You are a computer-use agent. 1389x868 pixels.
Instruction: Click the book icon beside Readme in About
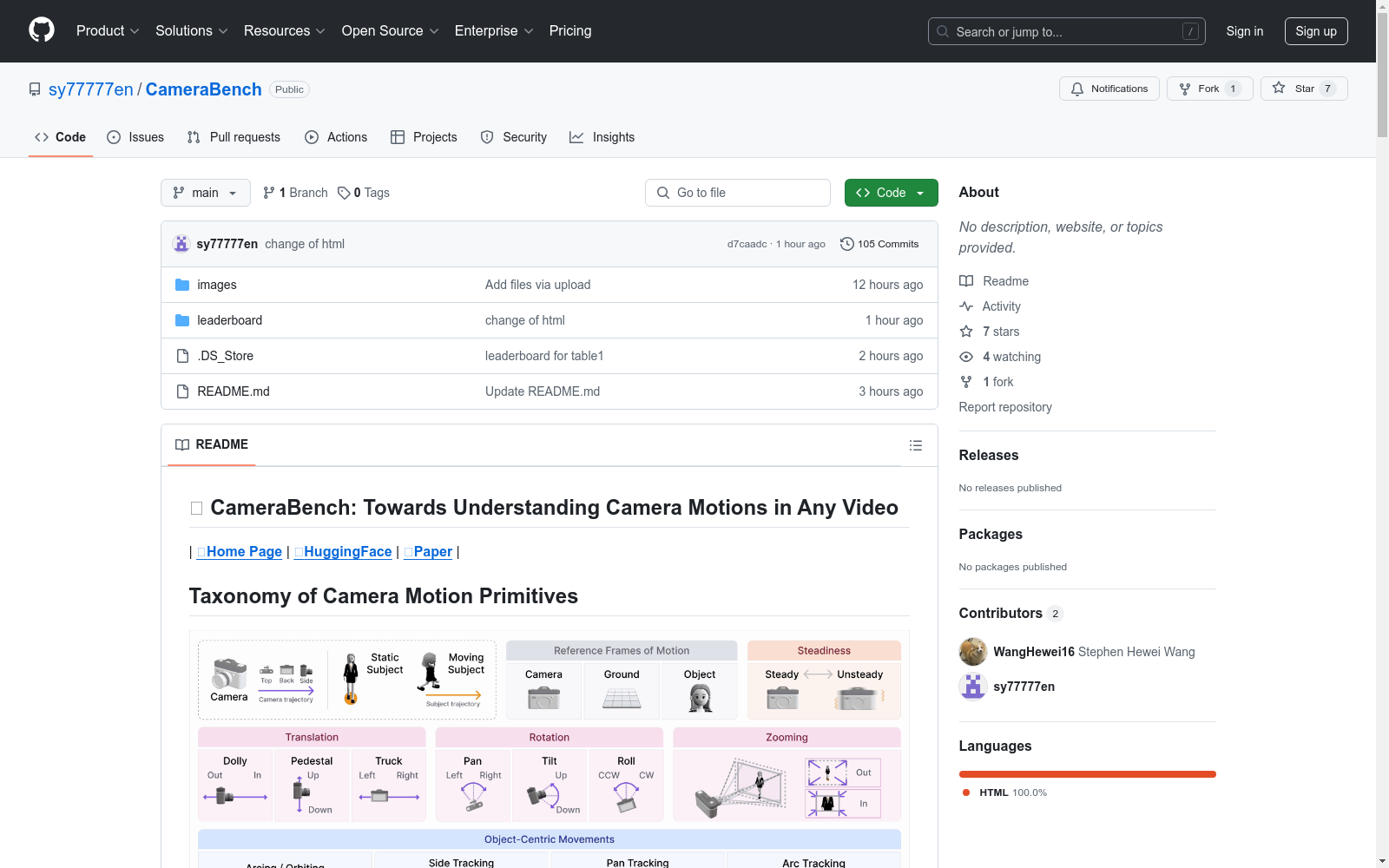966,281
